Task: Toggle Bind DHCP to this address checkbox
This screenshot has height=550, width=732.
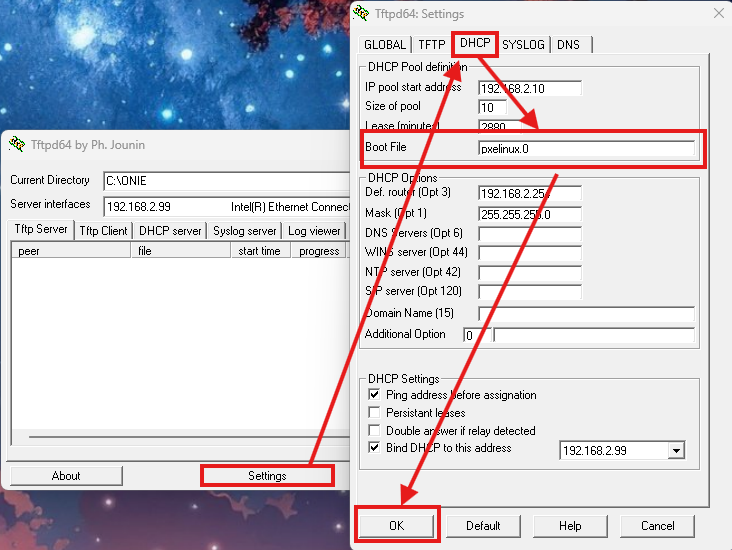Action: pos(375,448)
